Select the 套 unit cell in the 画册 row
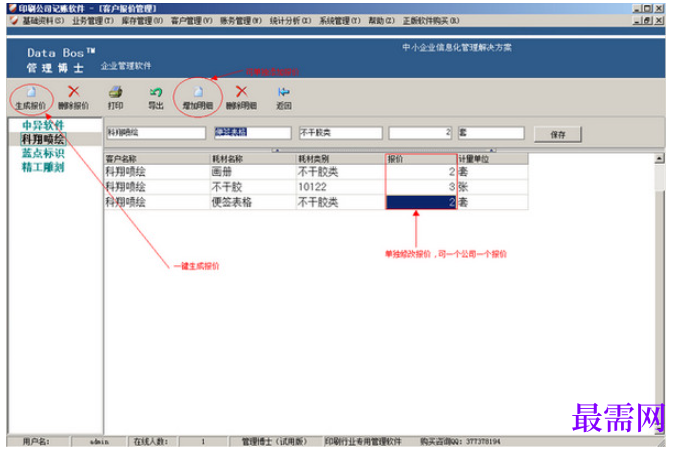 [492, 172]
